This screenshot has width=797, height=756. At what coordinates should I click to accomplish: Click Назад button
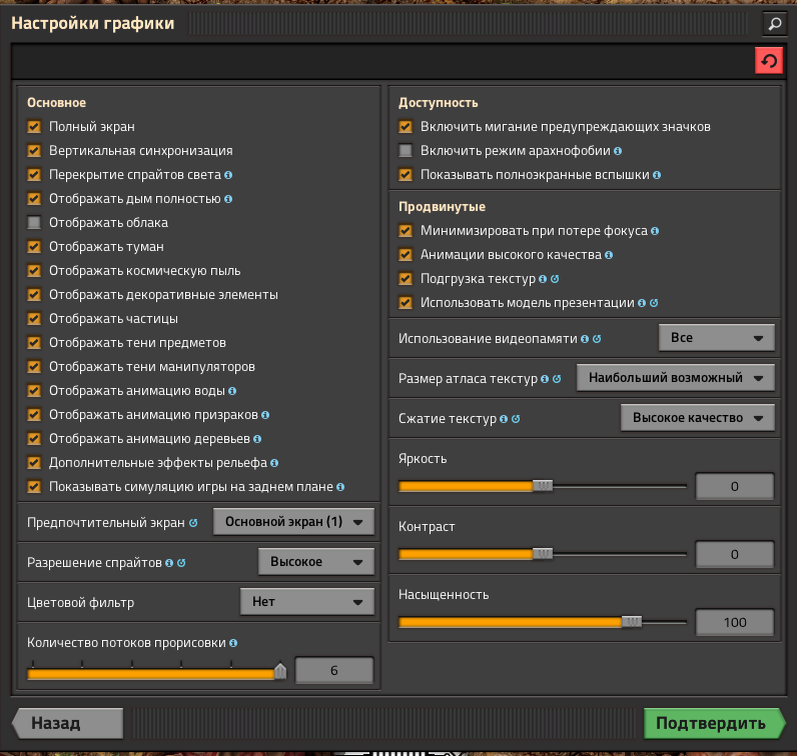click(68, 723)
